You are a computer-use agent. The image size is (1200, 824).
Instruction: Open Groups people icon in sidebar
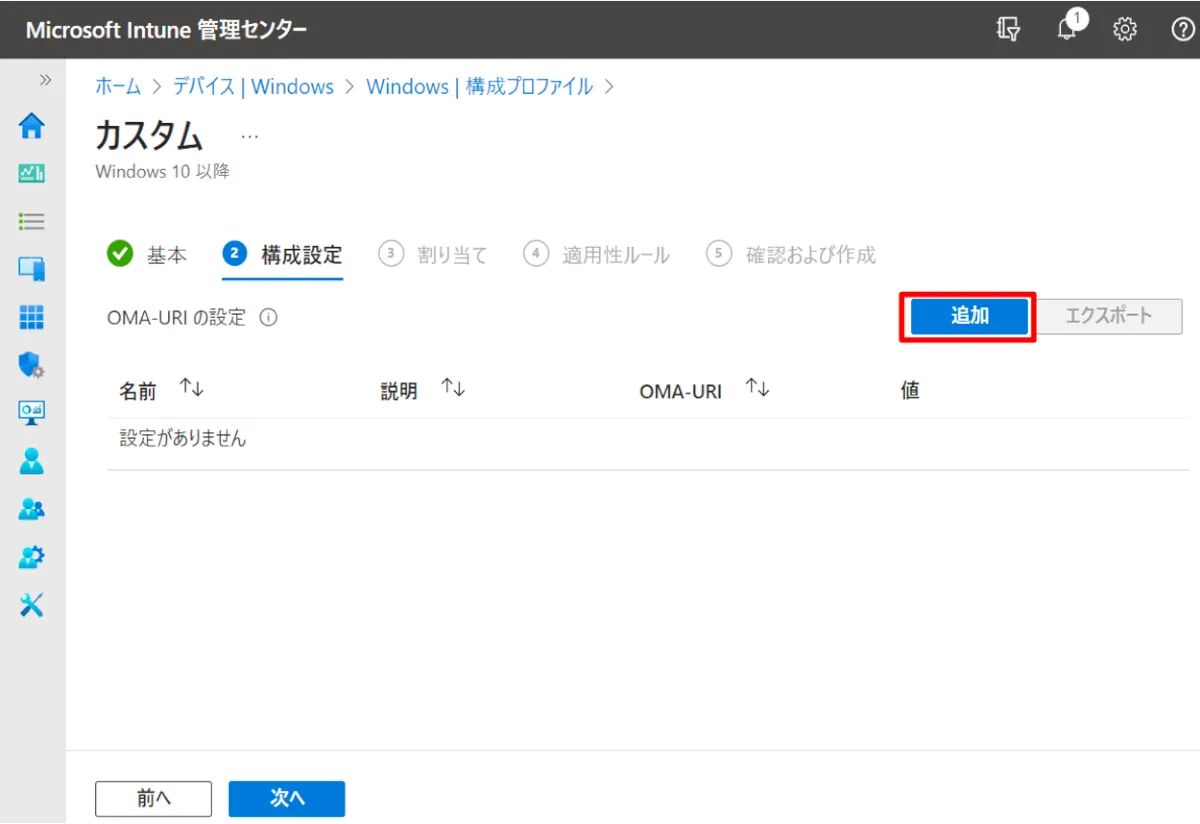click(32, 509)
